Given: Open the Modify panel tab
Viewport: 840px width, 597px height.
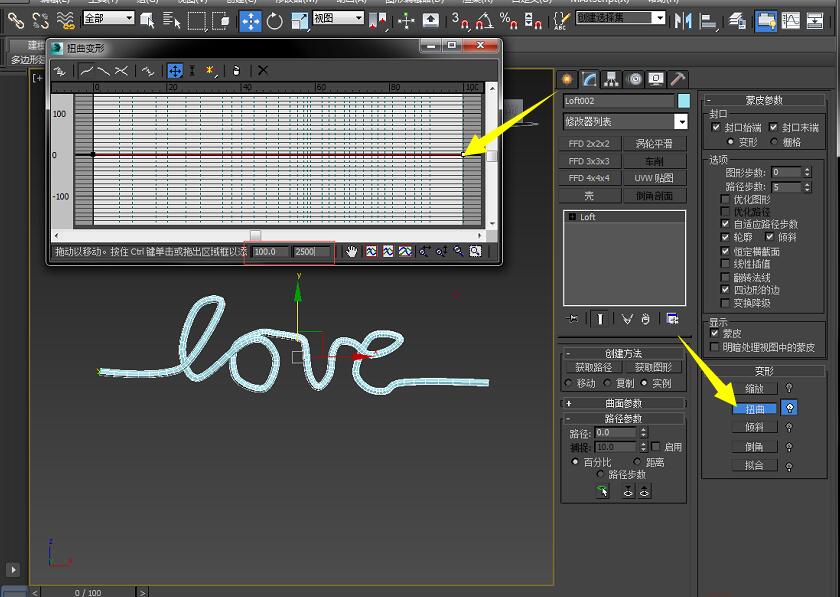Looking at the screenshot, I should [590, 80].
